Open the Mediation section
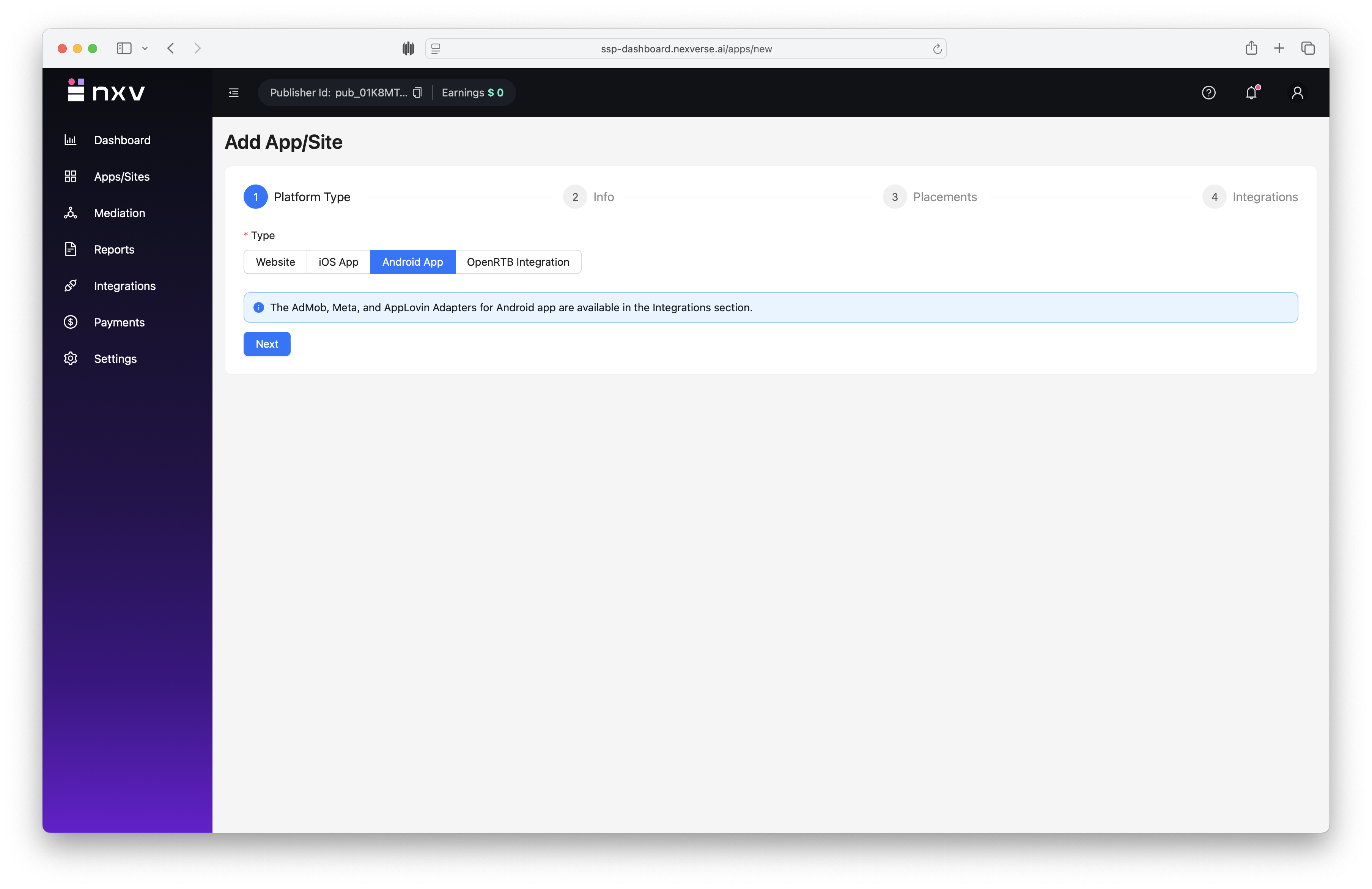This screenshot has height=889, width=1372. click(120, 212)
